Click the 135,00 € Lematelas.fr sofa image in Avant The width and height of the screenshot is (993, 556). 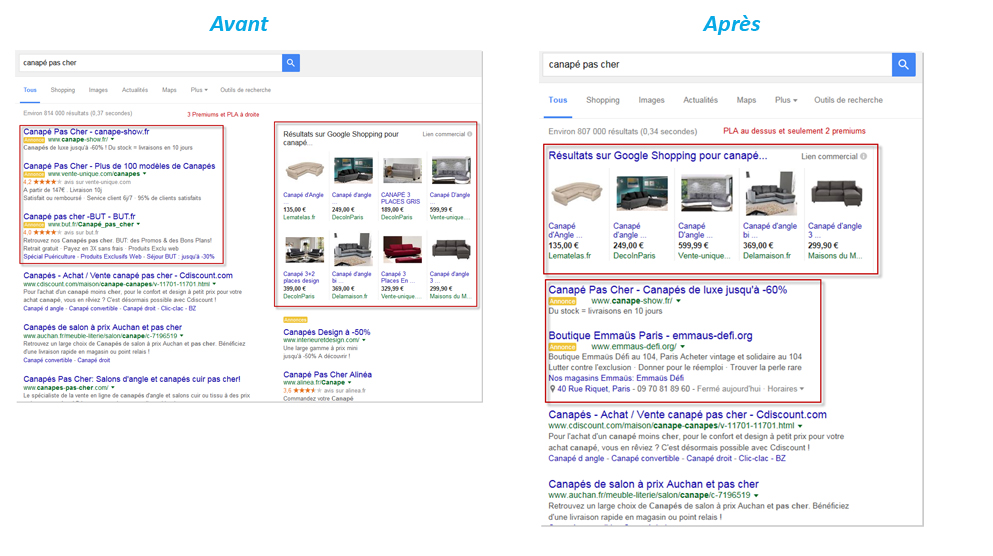point(305,171)
